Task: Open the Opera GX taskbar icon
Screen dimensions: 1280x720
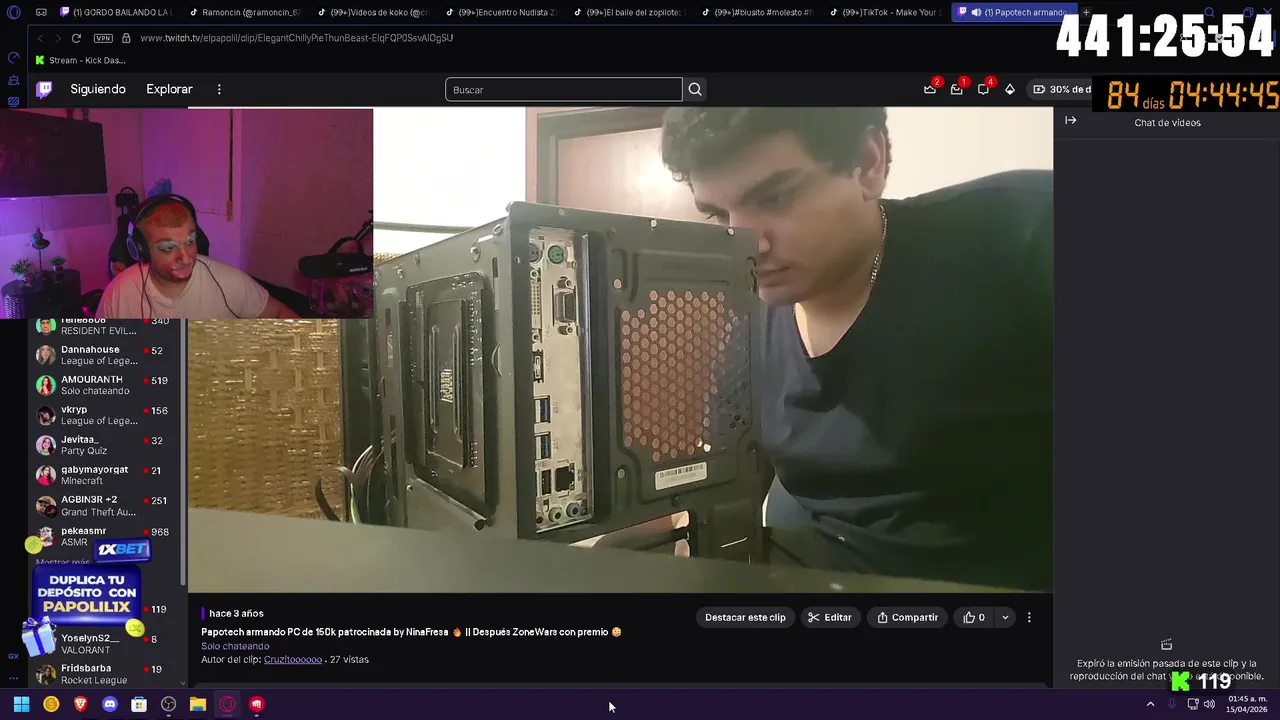Action: (x=228, y=704)
